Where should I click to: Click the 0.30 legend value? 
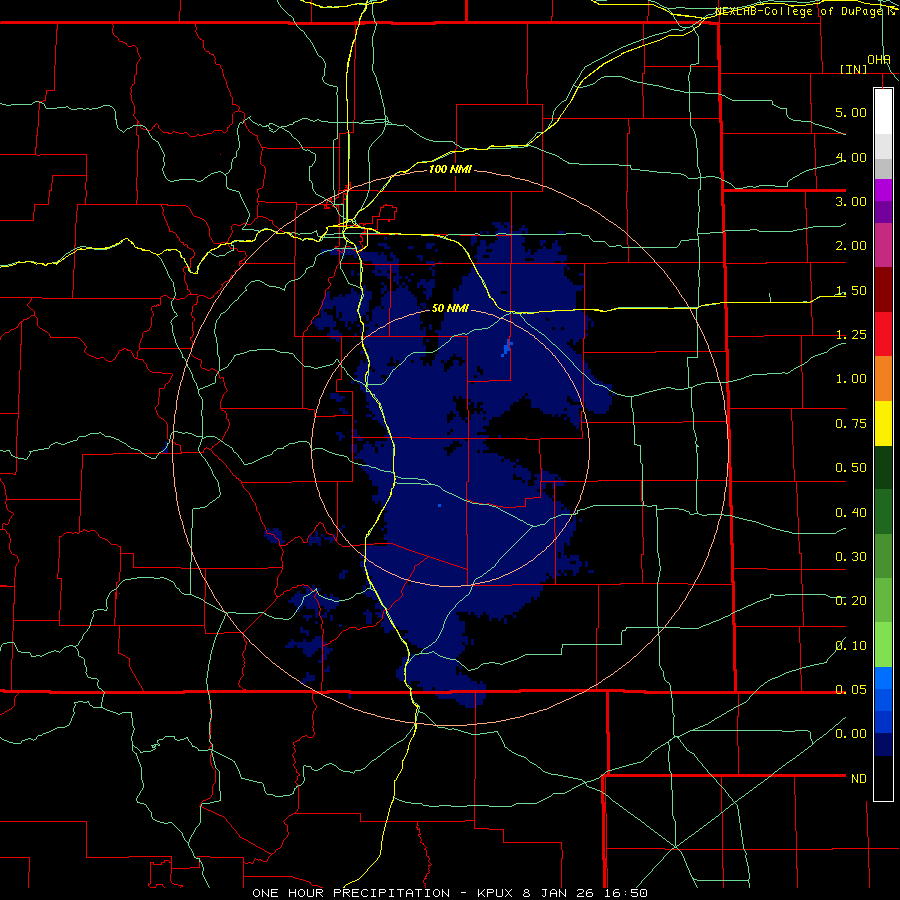851,557
